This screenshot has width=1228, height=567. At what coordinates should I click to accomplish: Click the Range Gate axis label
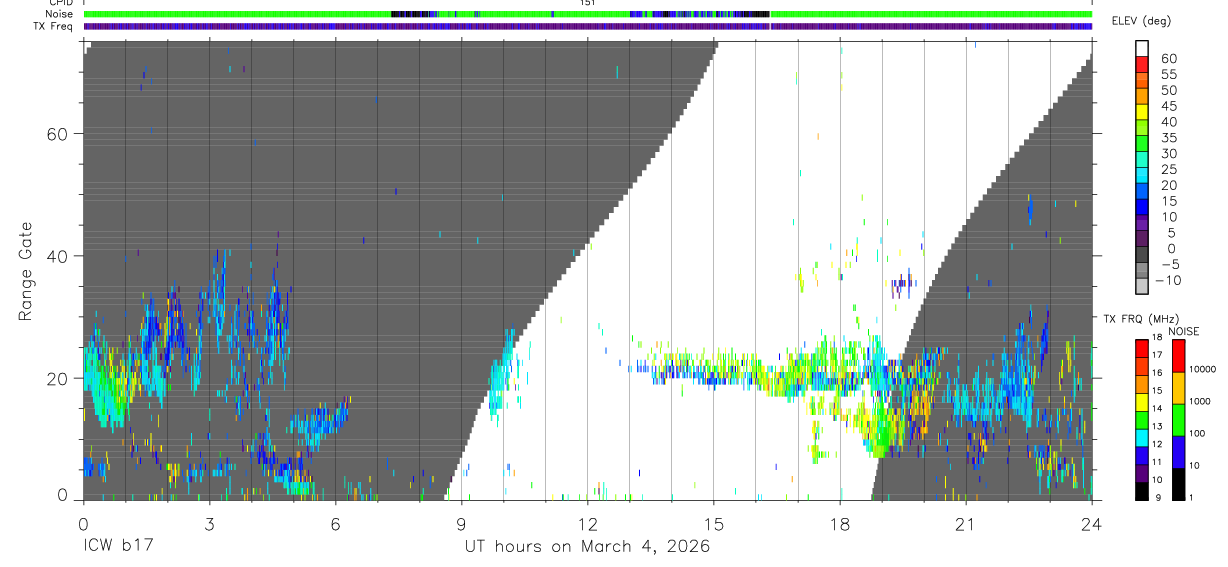pyautogui.click(x=24, y=271)
